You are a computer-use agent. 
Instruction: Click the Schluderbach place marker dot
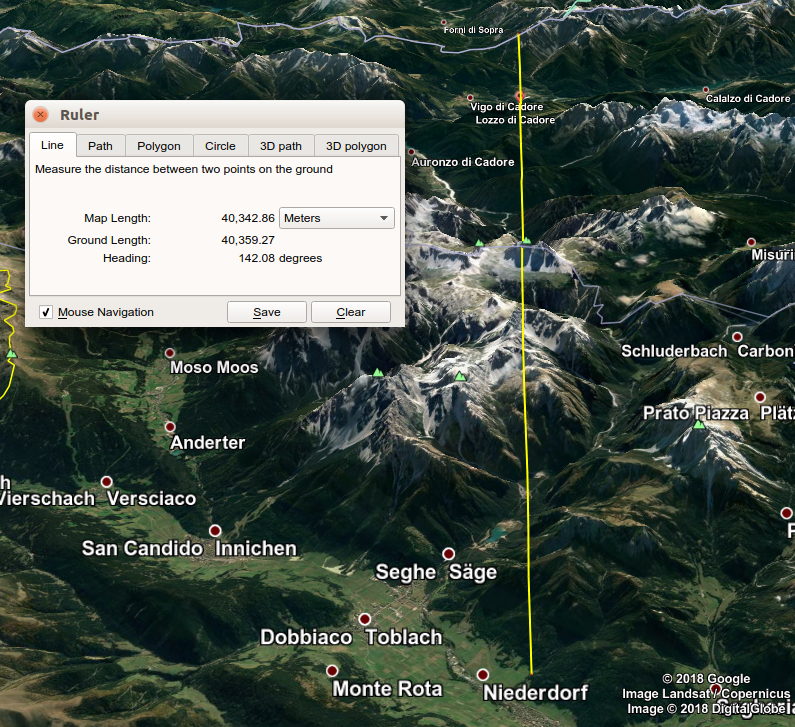tap(737, 337)
